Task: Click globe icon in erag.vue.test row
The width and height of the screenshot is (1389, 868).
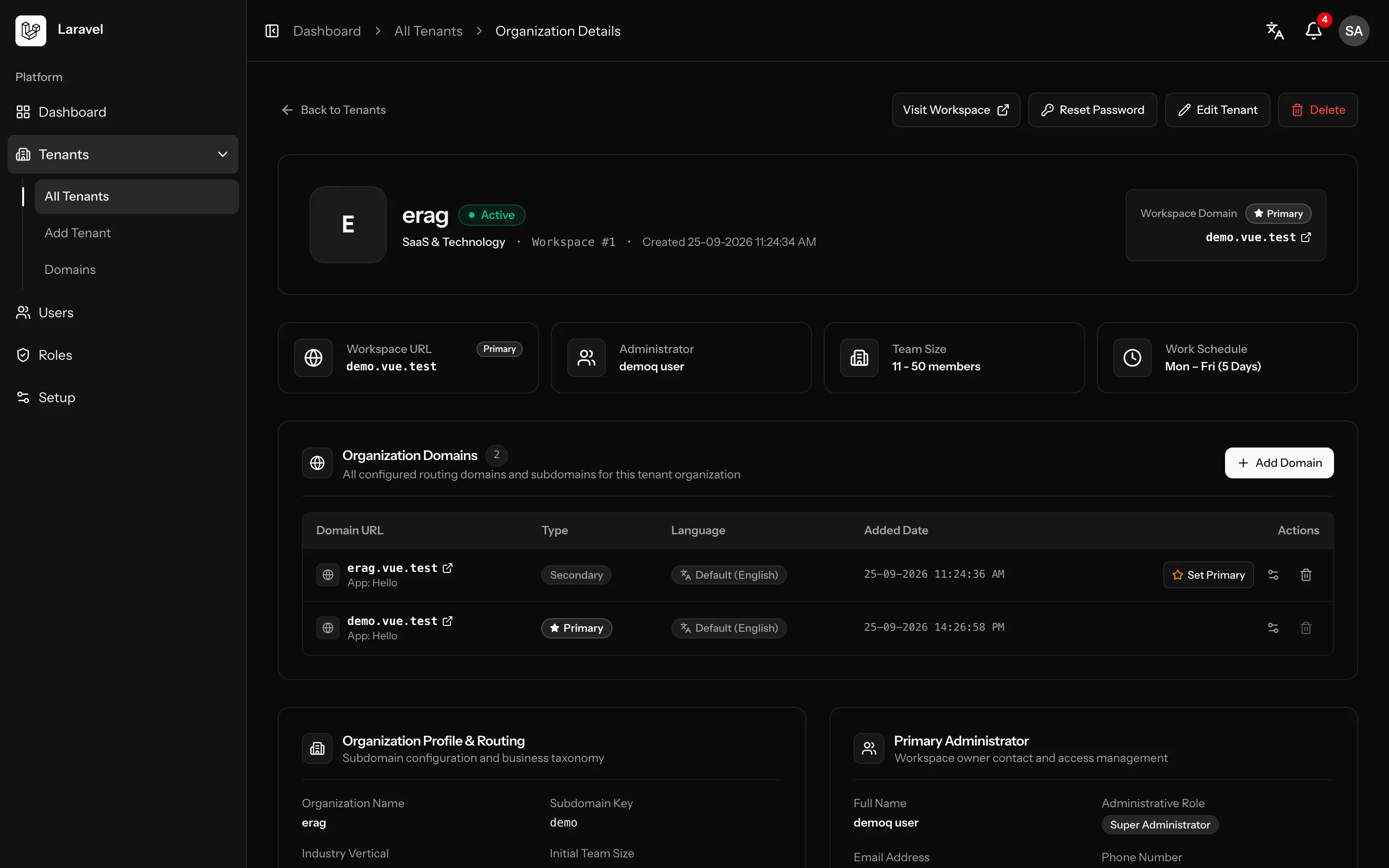Action: click(x=328, y=575)
